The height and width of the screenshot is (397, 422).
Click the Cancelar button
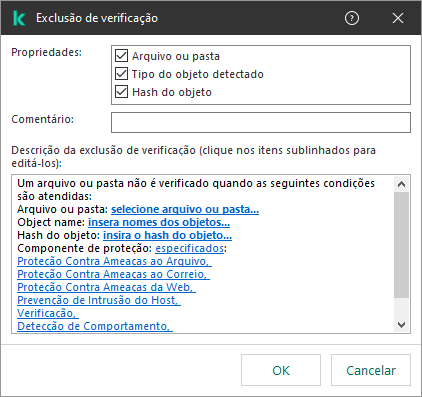[x=371, y=370]
